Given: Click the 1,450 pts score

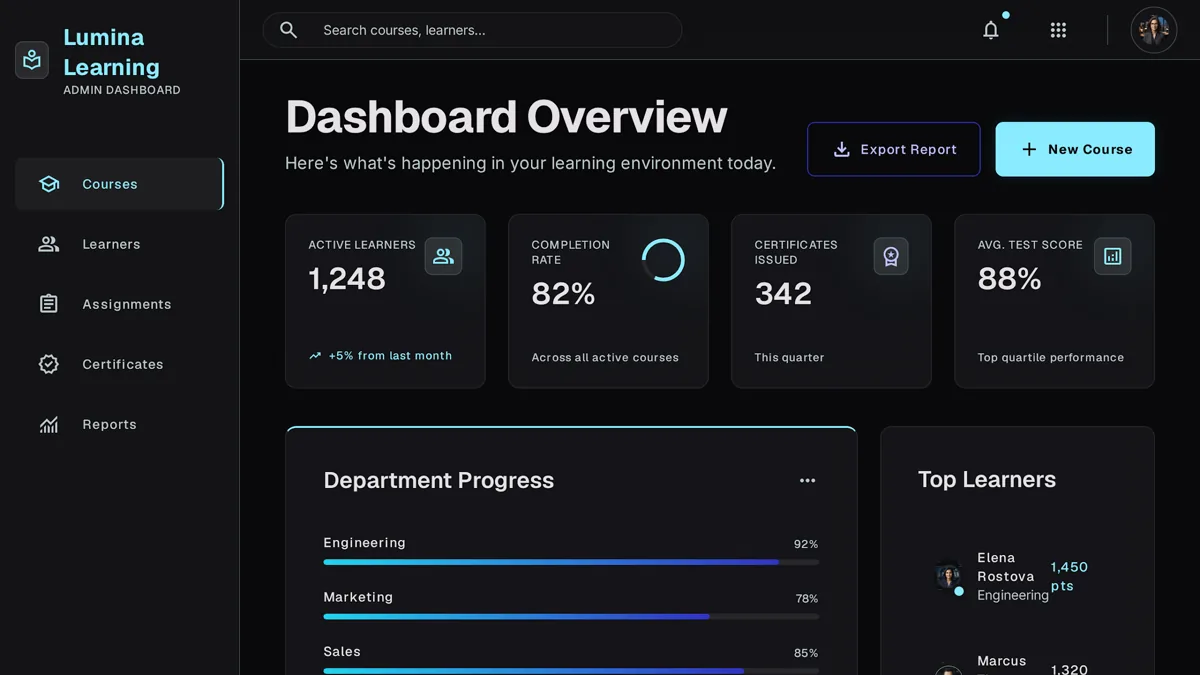Looking at the screenshot, I should coord(1069,576).
